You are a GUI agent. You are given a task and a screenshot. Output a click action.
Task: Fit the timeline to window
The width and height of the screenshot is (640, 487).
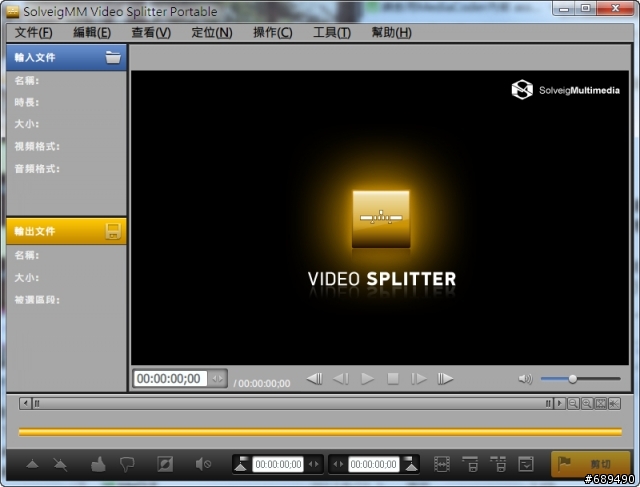pyautogui.click(x=601, y=403)
